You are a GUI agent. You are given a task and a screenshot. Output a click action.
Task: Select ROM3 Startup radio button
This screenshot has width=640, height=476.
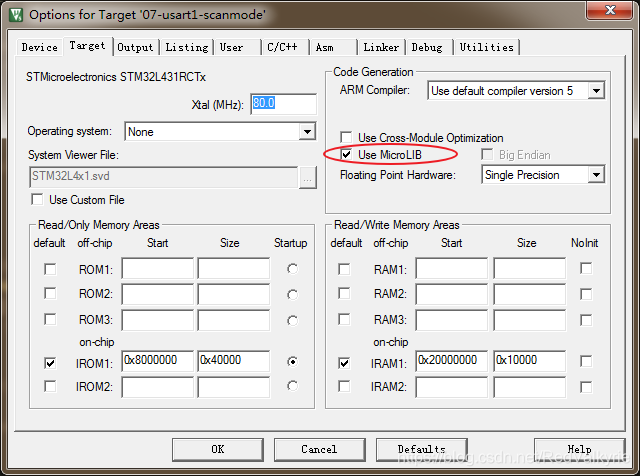point(292,320)
